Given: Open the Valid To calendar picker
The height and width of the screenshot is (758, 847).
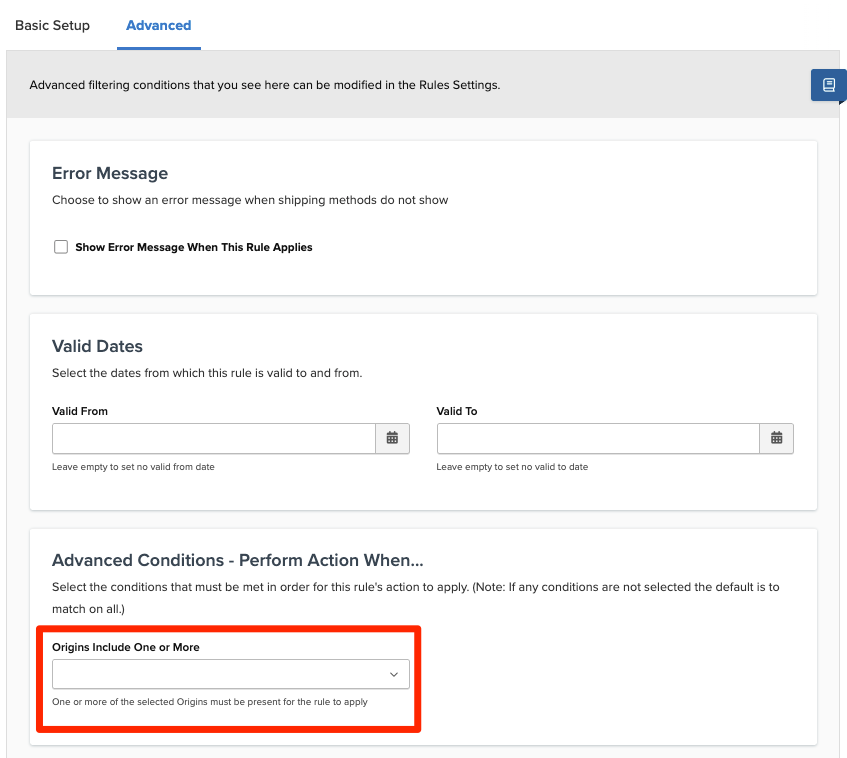Looking at the screenshot, I should (x=777, y=438).
